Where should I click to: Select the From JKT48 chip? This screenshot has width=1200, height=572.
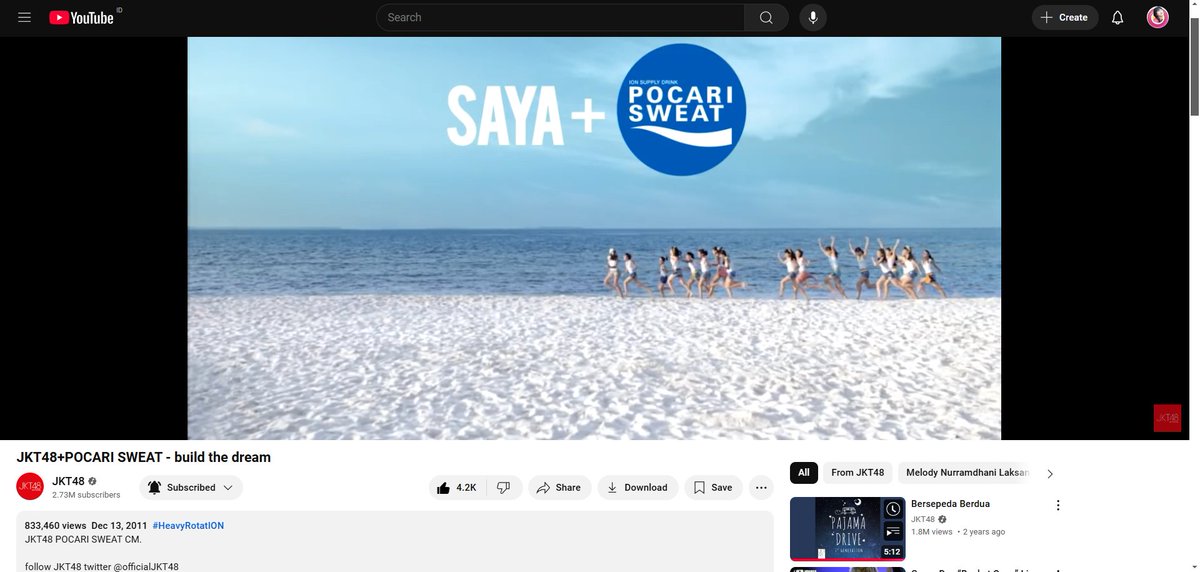[x=858, y=473]
